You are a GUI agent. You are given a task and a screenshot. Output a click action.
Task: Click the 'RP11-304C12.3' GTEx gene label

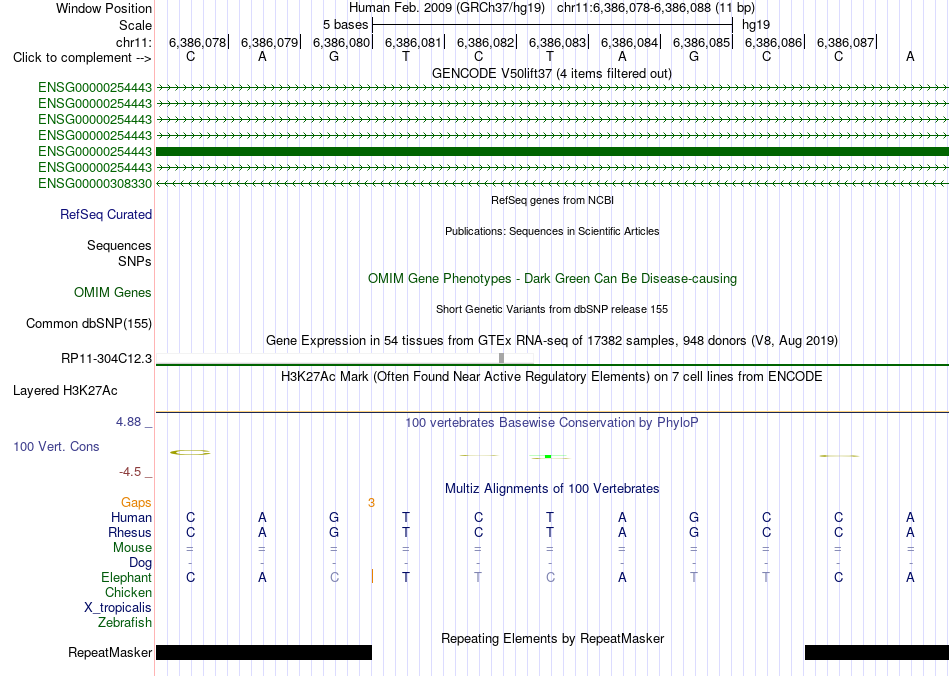coord(107,359)
